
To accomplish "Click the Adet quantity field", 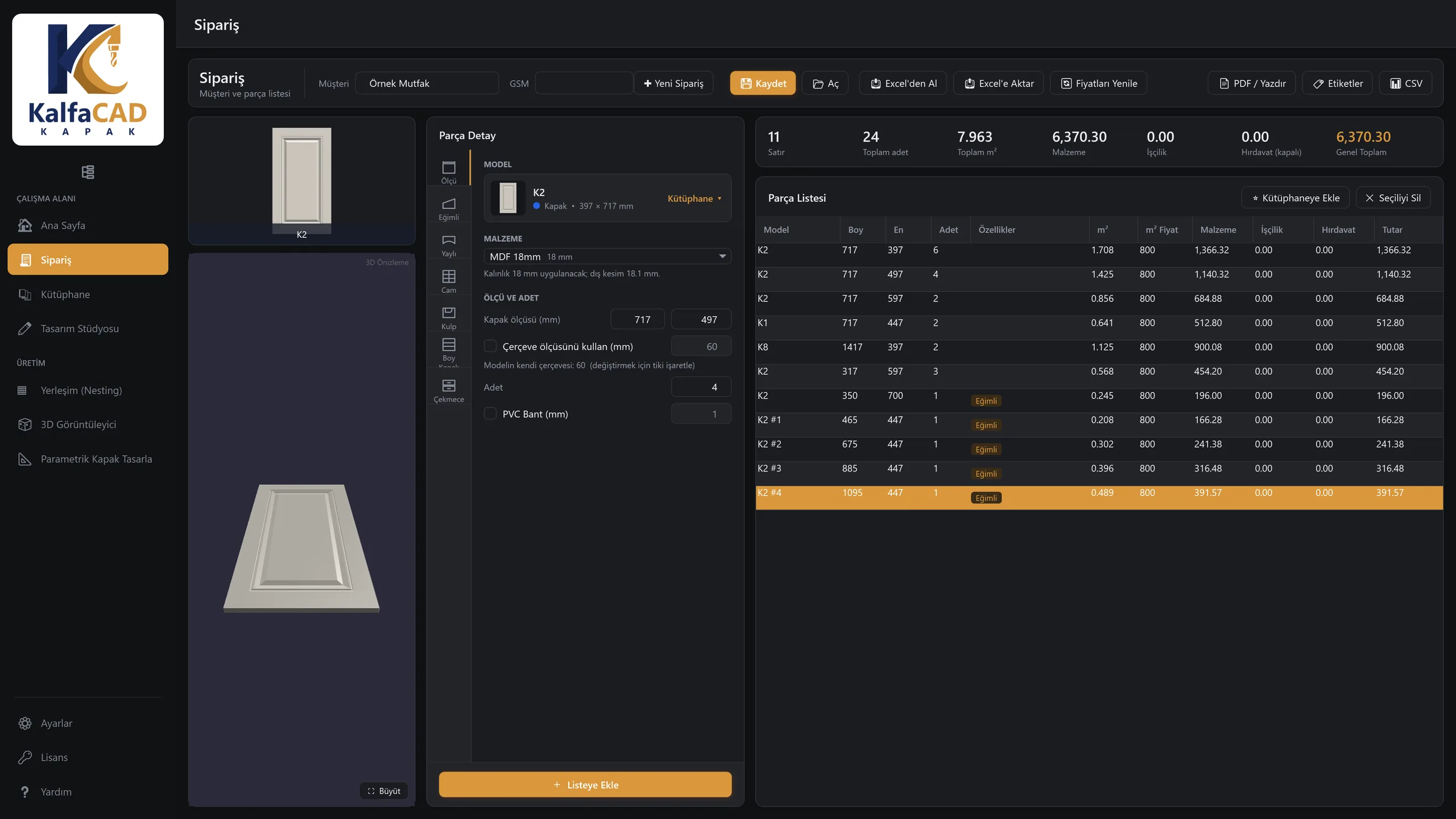I will pyautogui.click(x=701, y=387).
